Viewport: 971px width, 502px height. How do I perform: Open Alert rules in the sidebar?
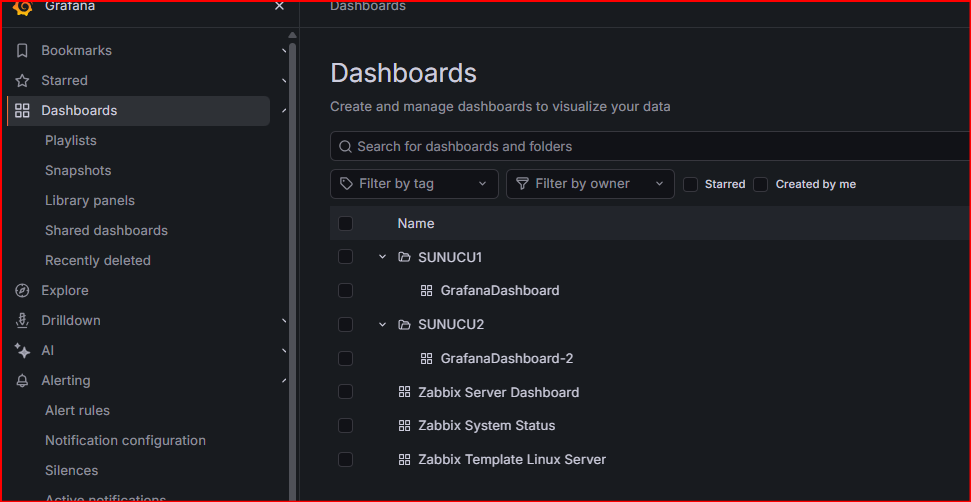click(77, 411)
